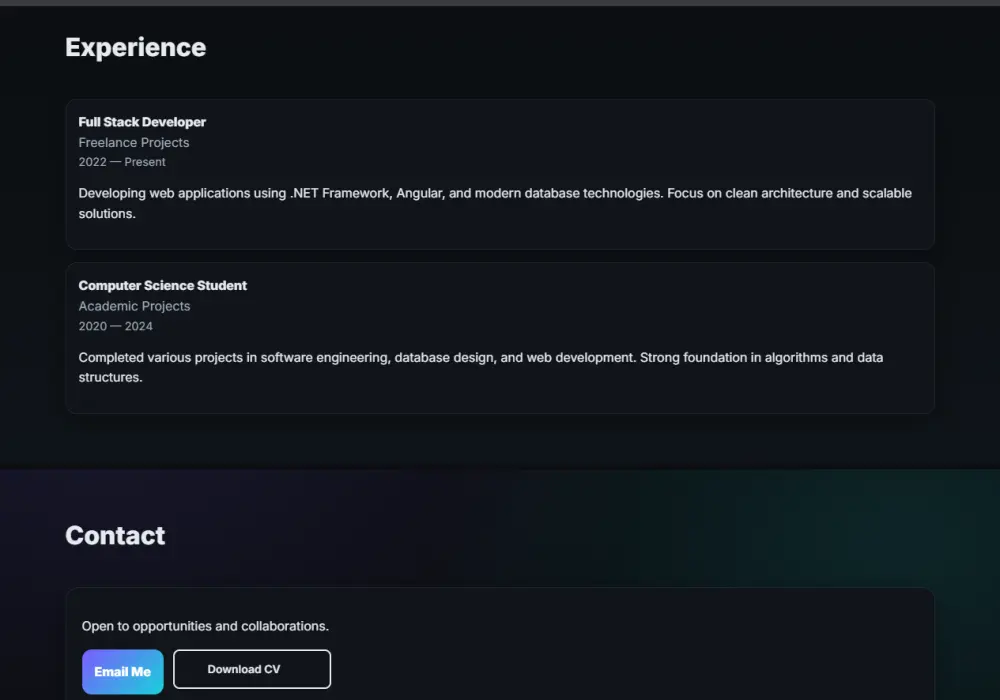The image size is (1000, 700).
Task: Click the word "solutions." ending the developer description
Action: click(107, 214)
